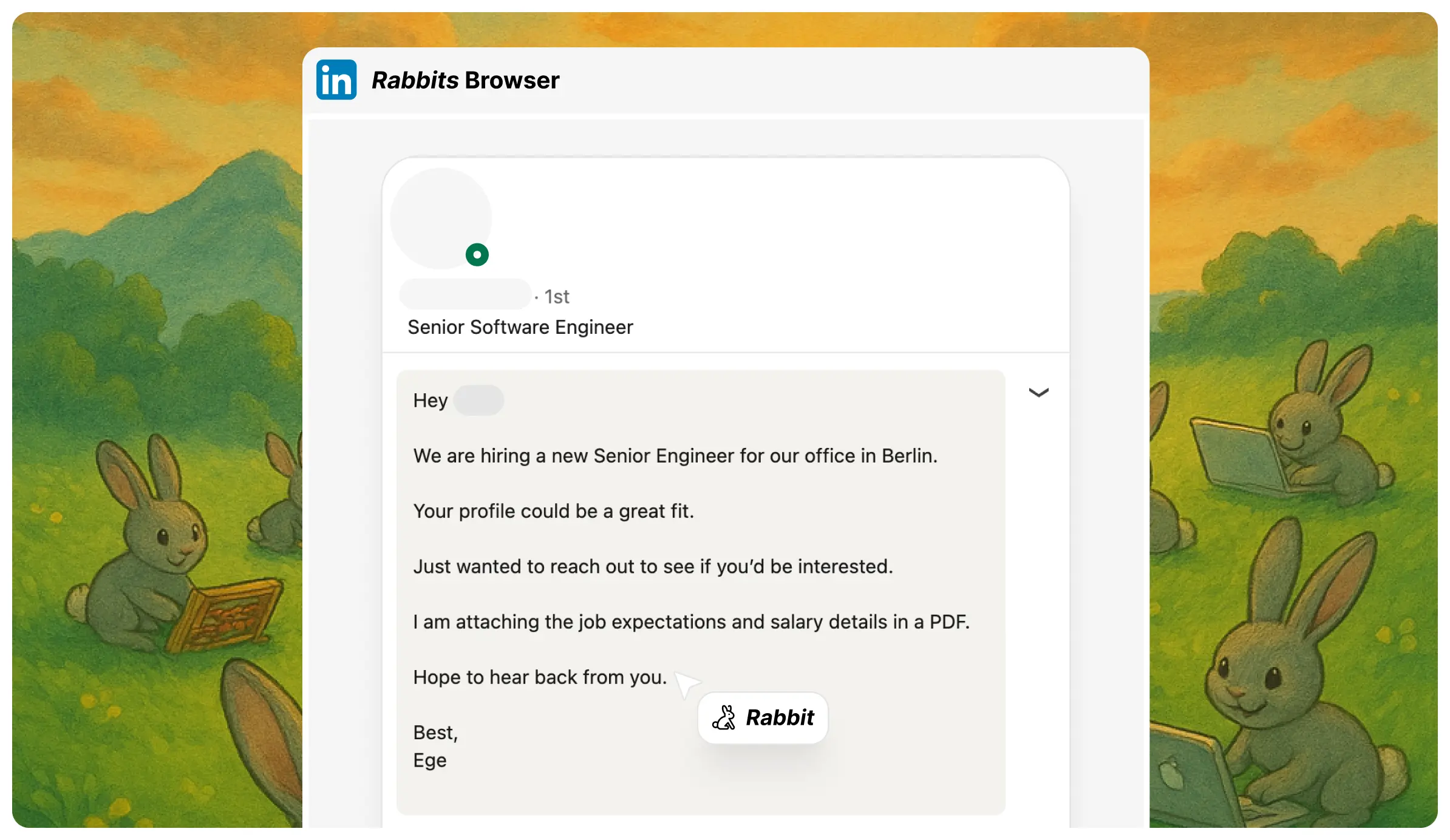Screen dimensions: 1450x840
Task: Click the blurred sender name placeholder
Action: [465, 294]
